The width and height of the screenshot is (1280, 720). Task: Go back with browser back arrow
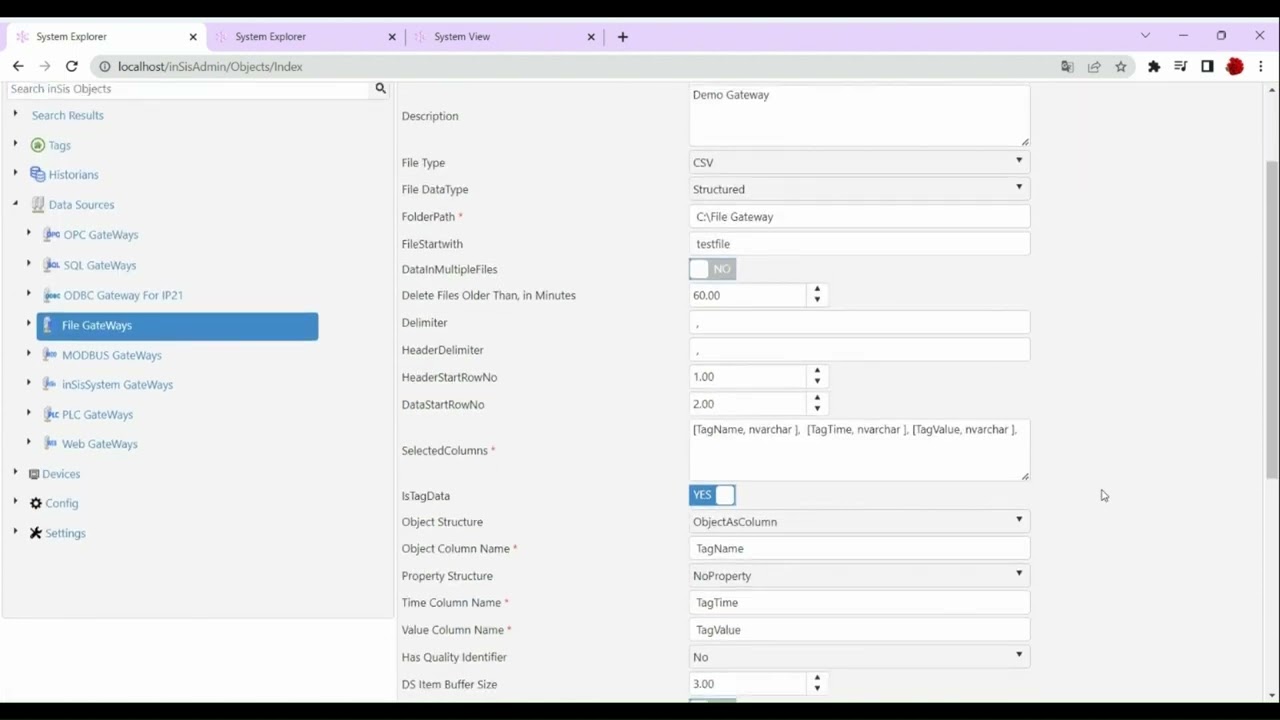18,66
